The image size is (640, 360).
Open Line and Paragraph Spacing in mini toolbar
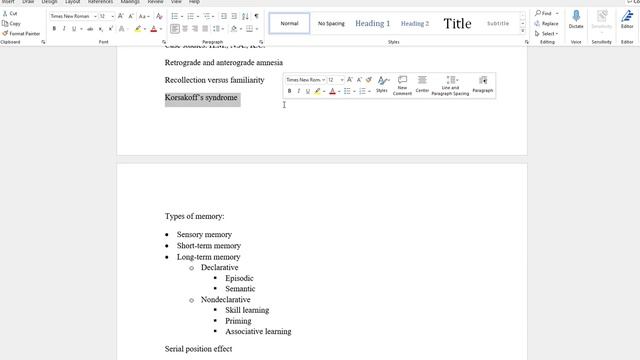coord(450,85)
